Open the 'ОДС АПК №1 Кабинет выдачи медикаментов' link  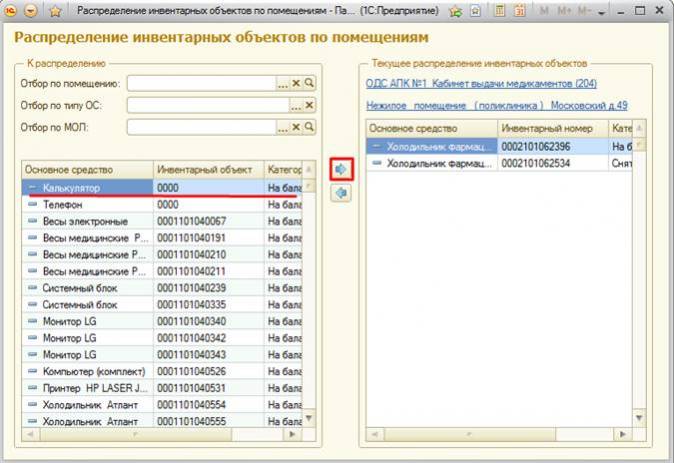[481, 84]
